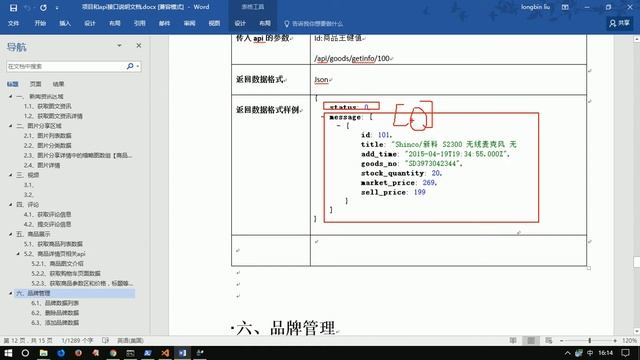Viewport: 640px width, 360px height.
Task: Click the Tell Me search box lightbulb
Action: (x=287, y=24)
